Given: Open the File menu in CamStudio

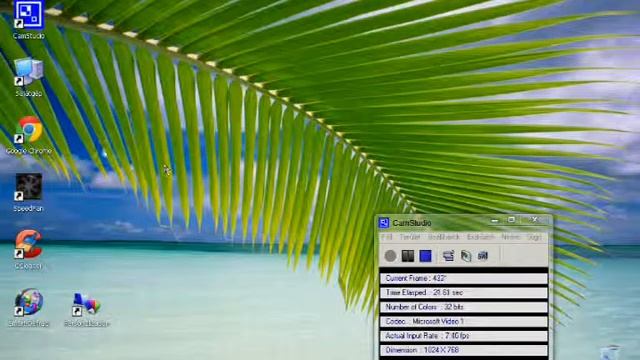Looking at the screenshot, I should 387,237.
